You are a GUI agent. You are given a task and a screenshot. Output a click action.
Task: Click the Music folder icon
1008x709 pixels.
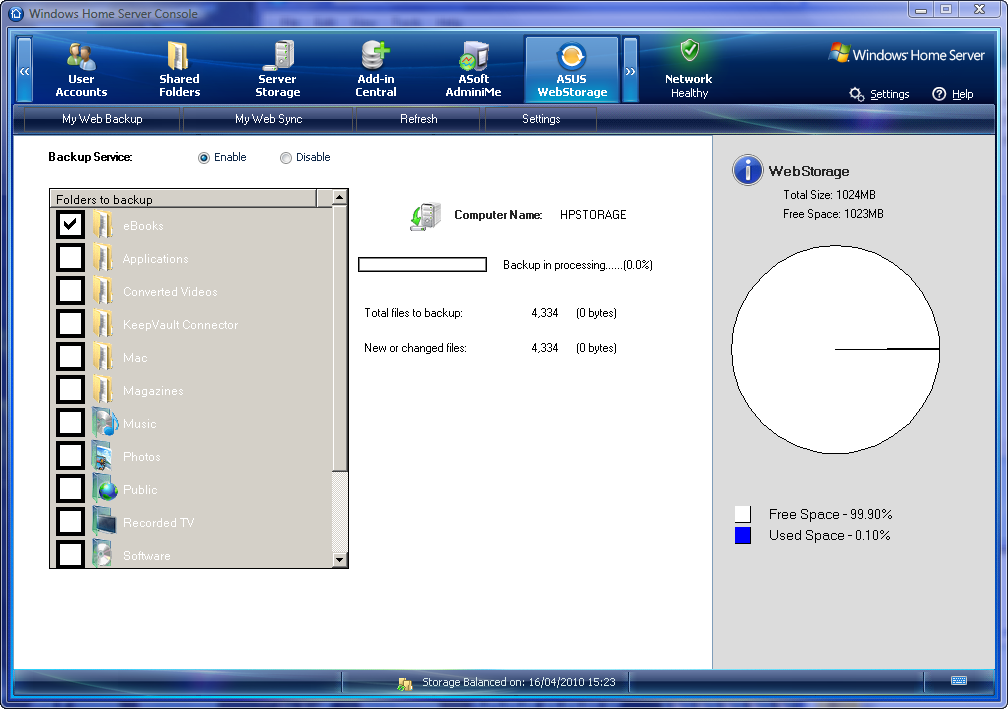click(104, 422)
